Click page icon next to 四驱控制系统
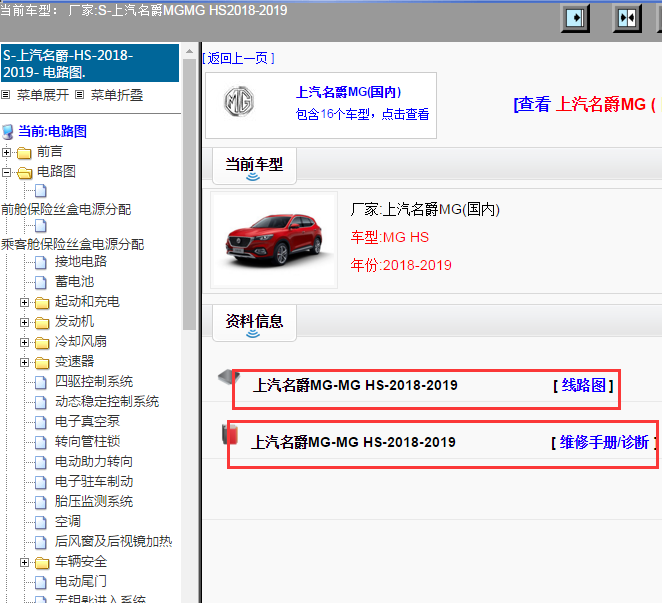The height and width of the screenshot is (603, 662). pyautogui.click(x=41, y=383)
